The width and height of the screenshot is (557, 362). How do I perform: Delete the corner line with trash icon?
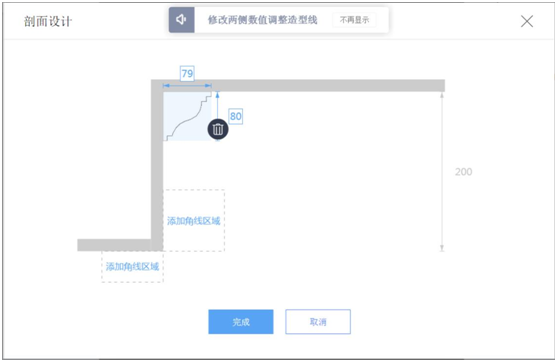[x=218, y=129]
